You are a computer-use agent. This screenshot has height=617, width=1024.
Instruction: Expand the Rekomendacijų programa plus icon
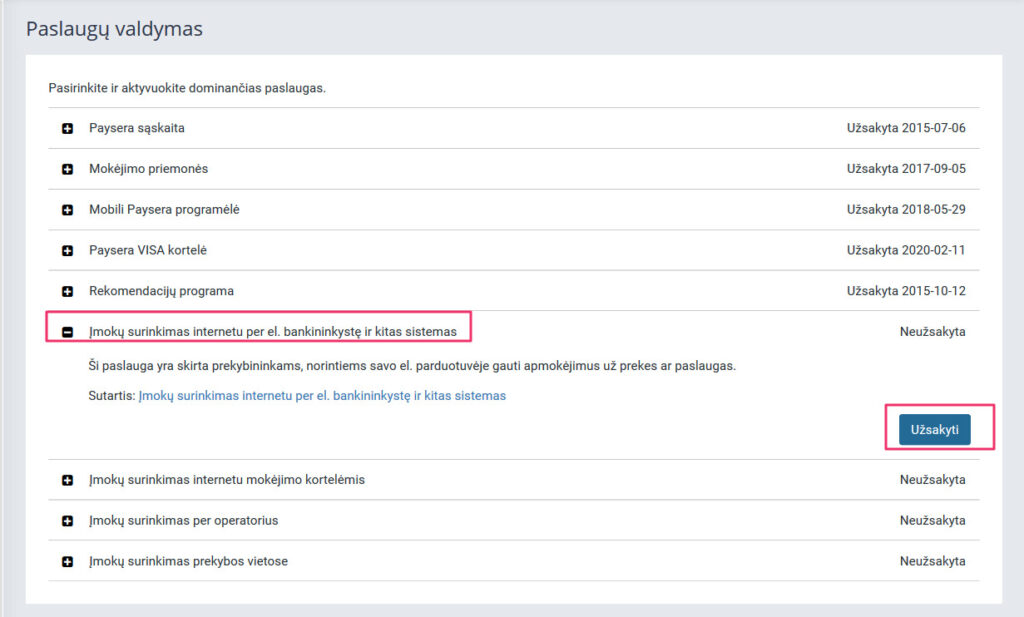tap(67, 291)
